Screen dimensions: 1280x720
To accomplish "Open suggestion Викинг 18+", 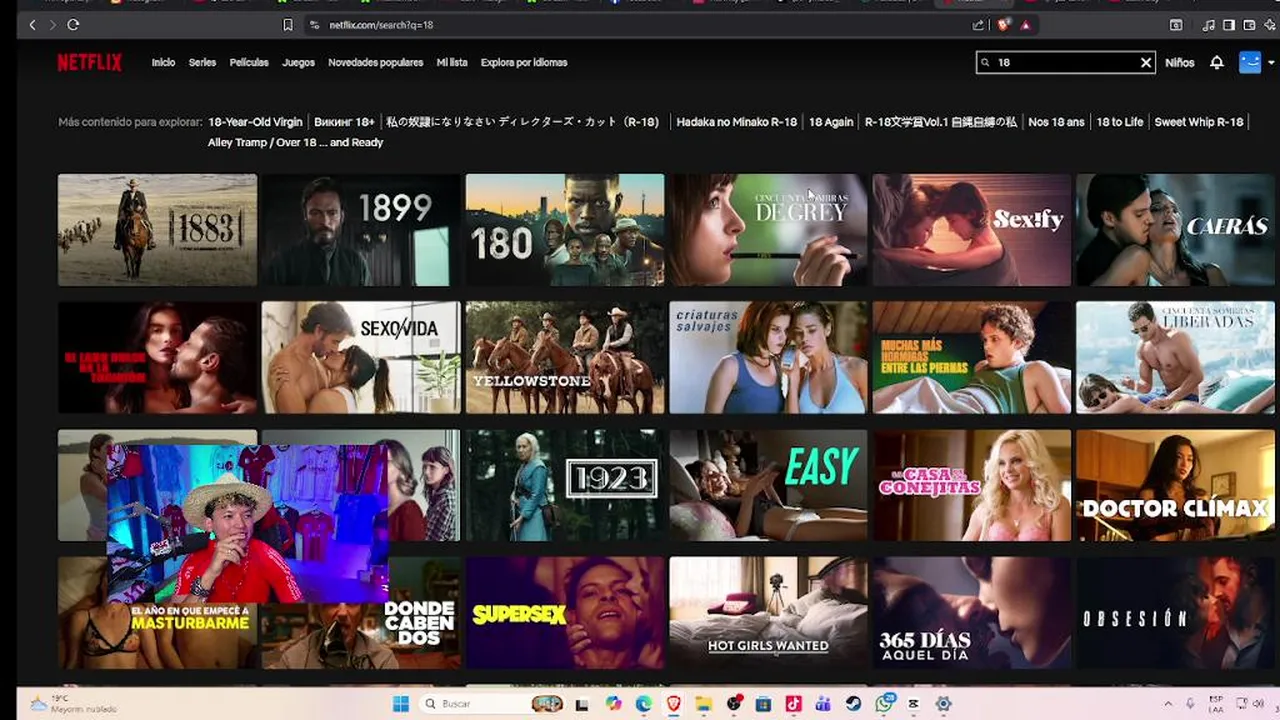I will (x=344, y=122).
